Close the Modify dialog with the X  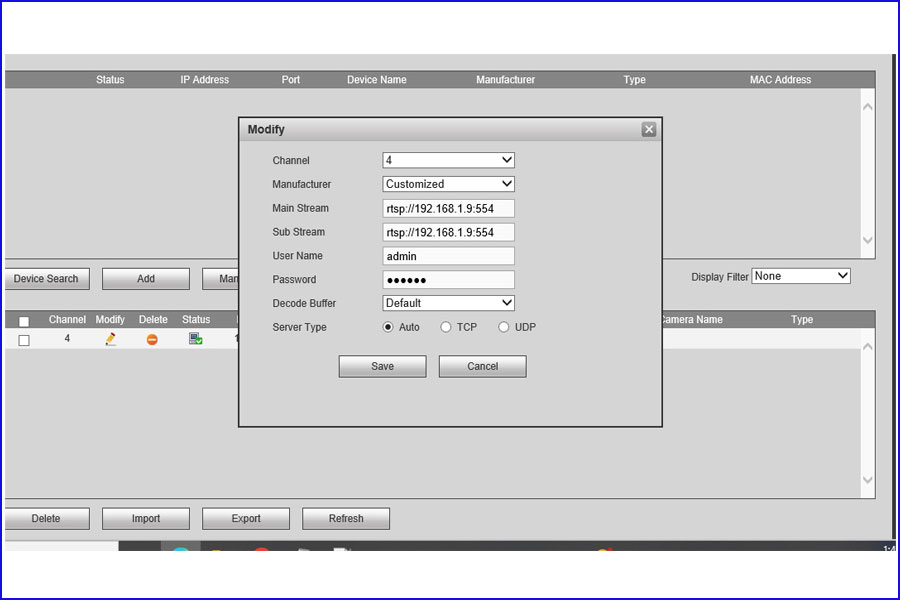click(649, 130)
